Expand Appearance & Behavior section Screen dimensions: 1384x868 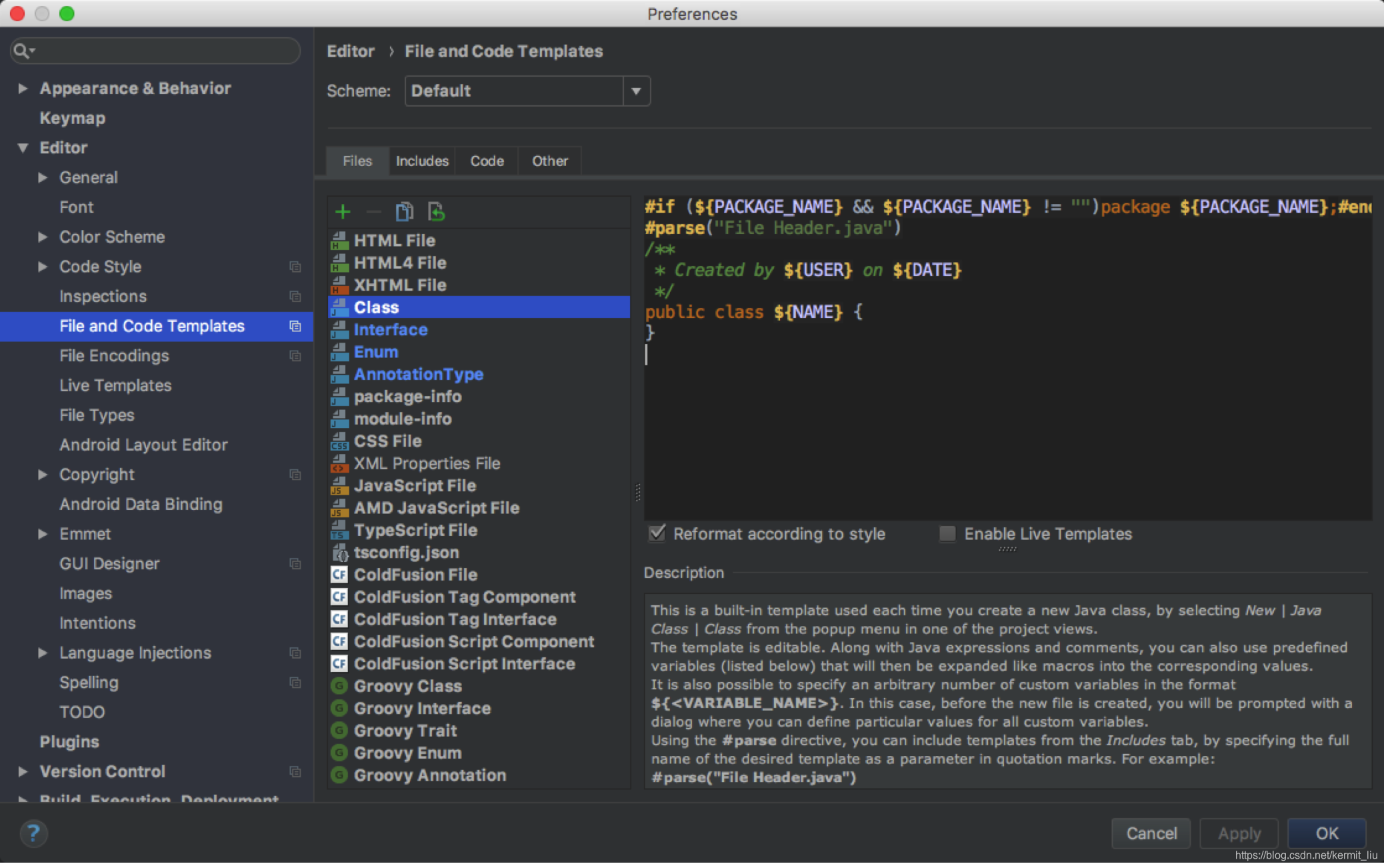pyautogui.click(x=23, y=88)
